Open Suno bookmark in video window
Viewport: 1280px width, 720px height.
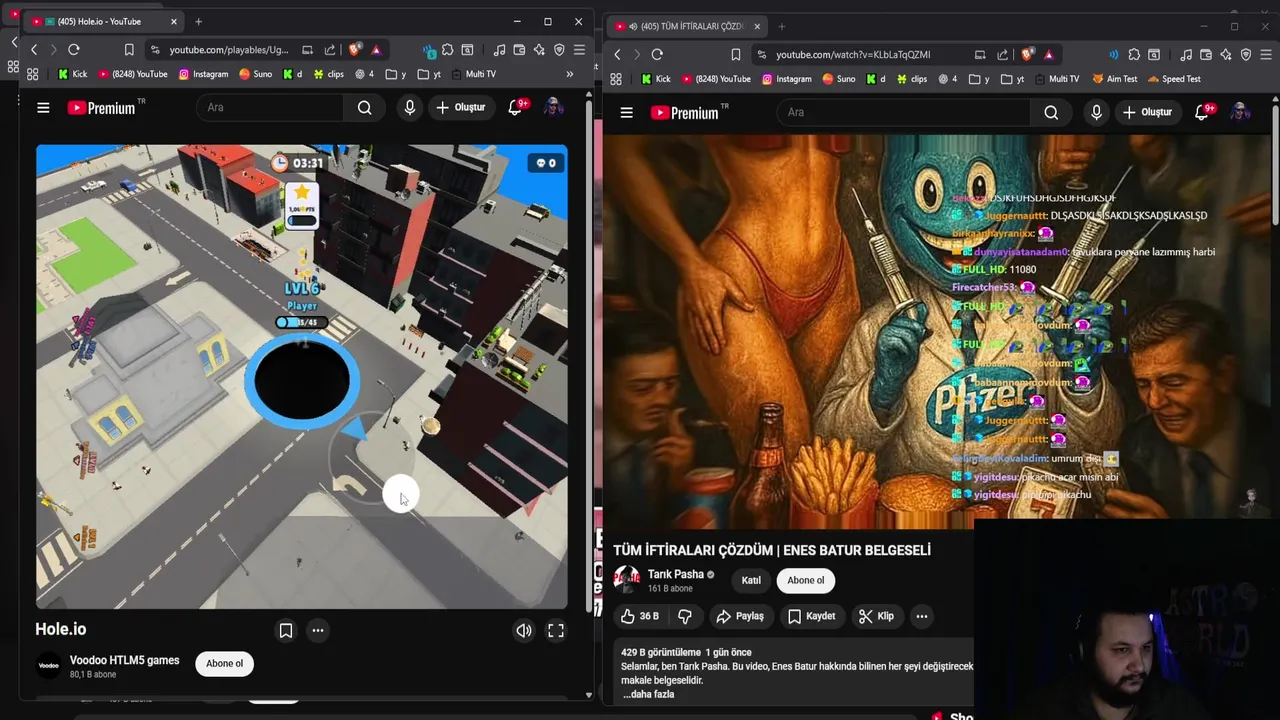(x=838, y=79)
